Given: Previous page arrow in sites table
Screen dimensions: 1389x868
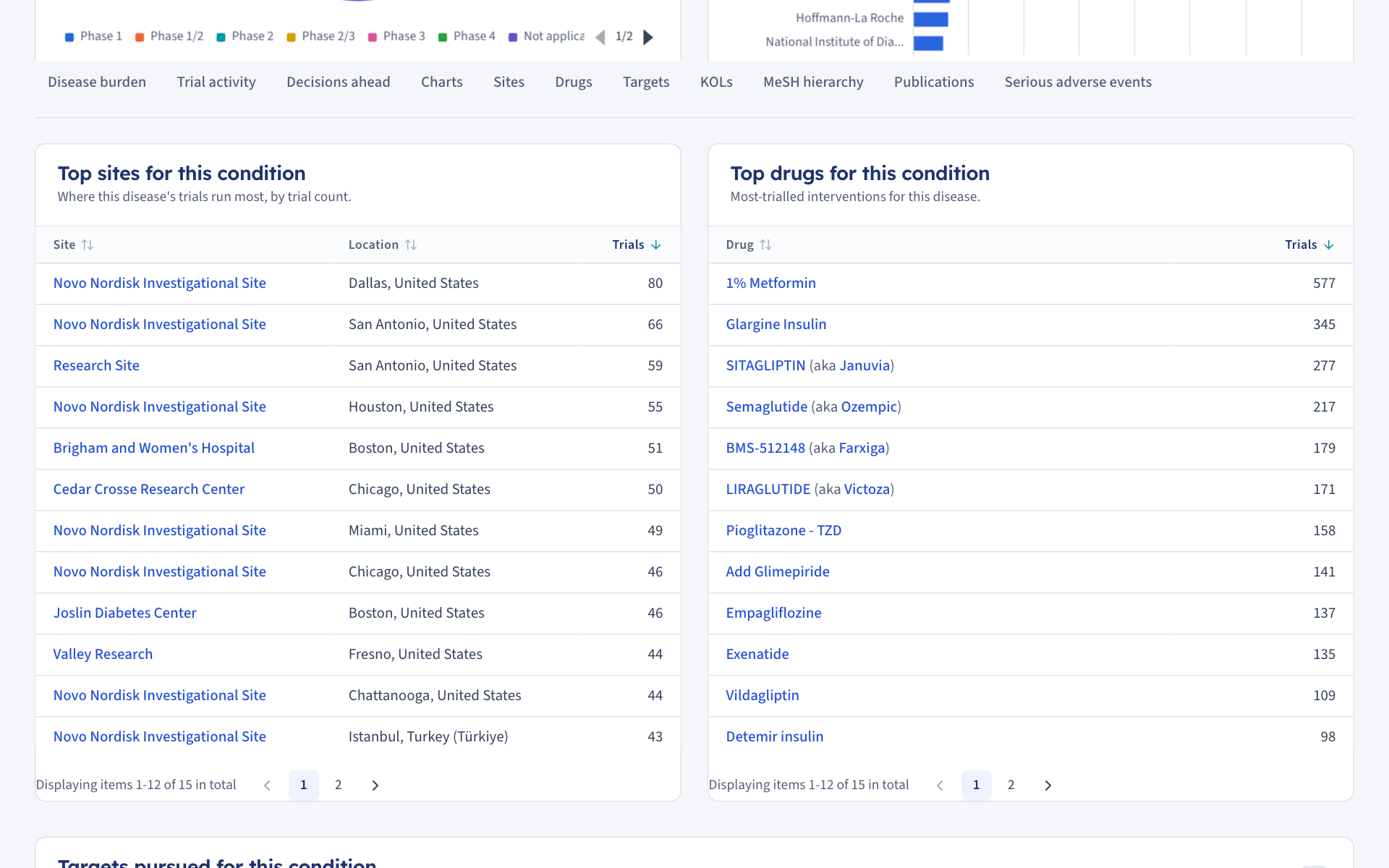Looking at the screenshot, I should coord(267,786).
